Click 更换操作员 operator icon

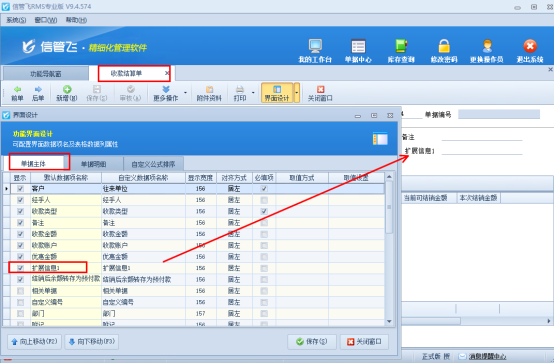(x=487, y=46)
